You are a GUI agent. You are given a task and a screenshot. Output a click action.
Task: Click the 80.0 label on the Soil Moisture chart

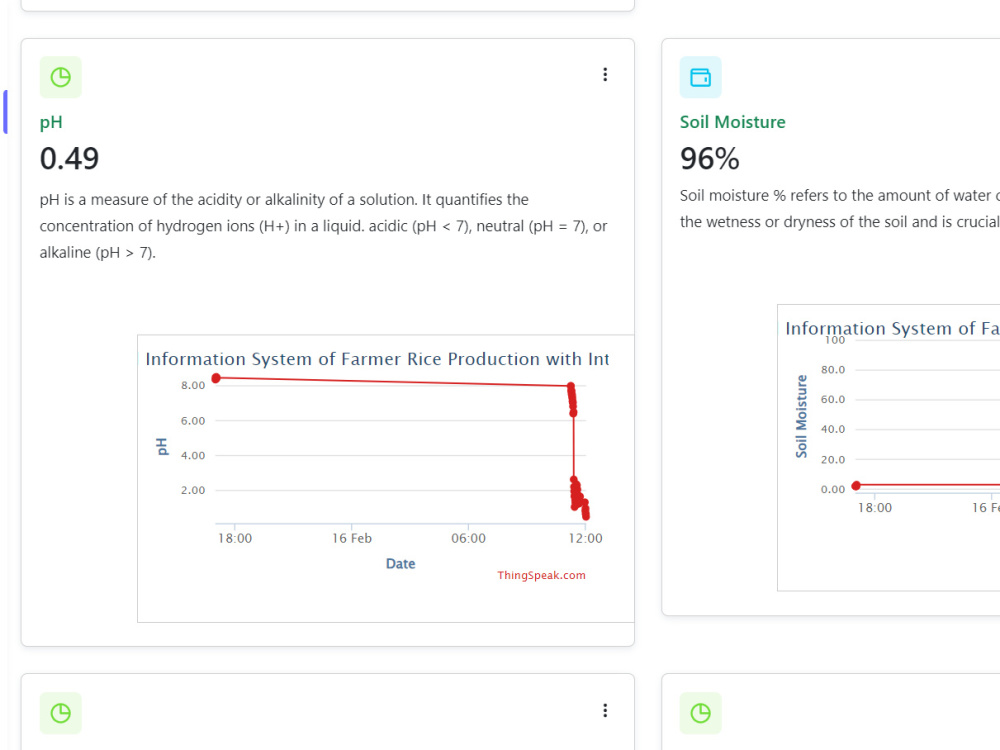(832, 370)
